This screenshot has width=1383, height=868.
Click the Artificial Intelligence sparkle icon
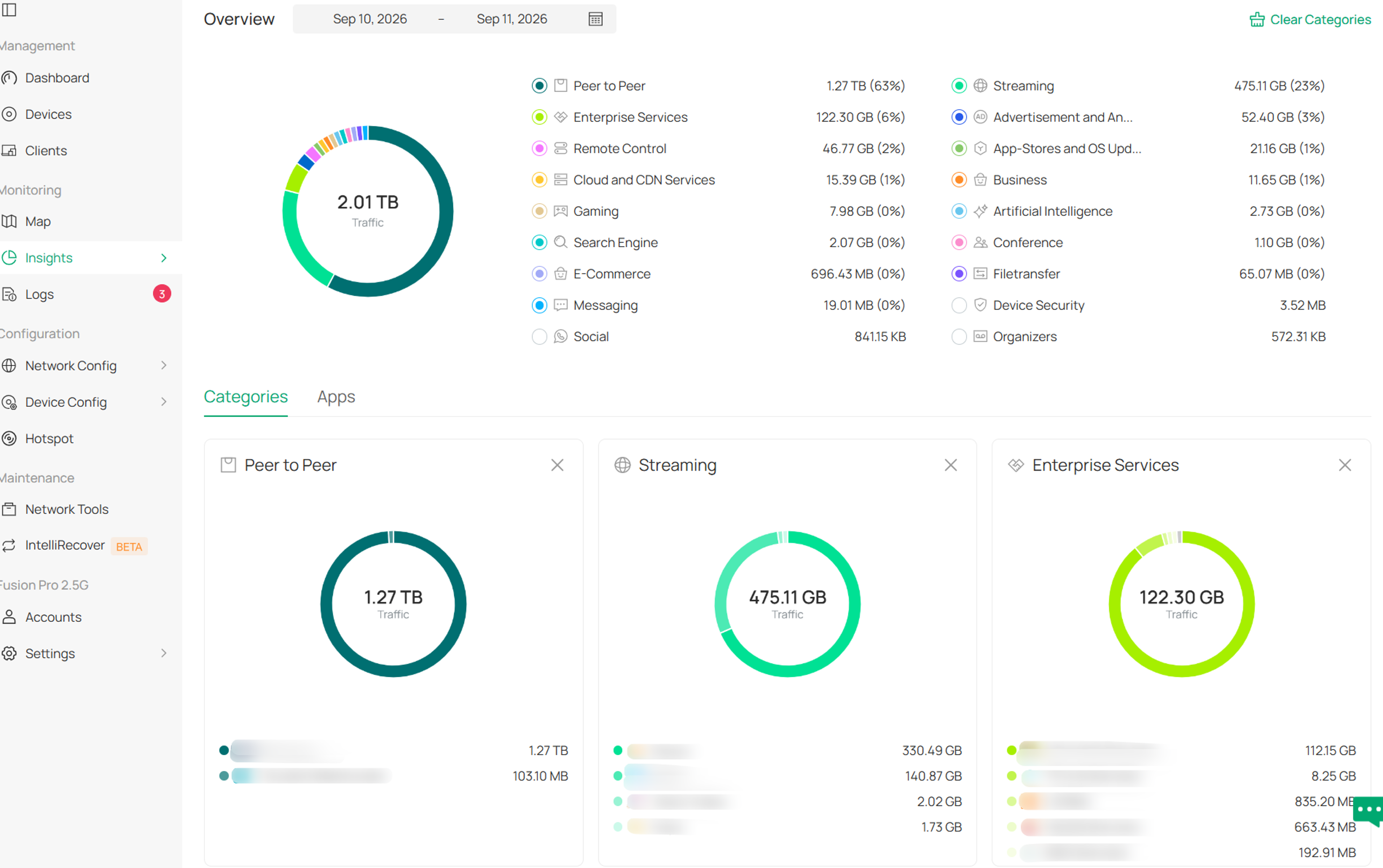(x=980, y=211)
